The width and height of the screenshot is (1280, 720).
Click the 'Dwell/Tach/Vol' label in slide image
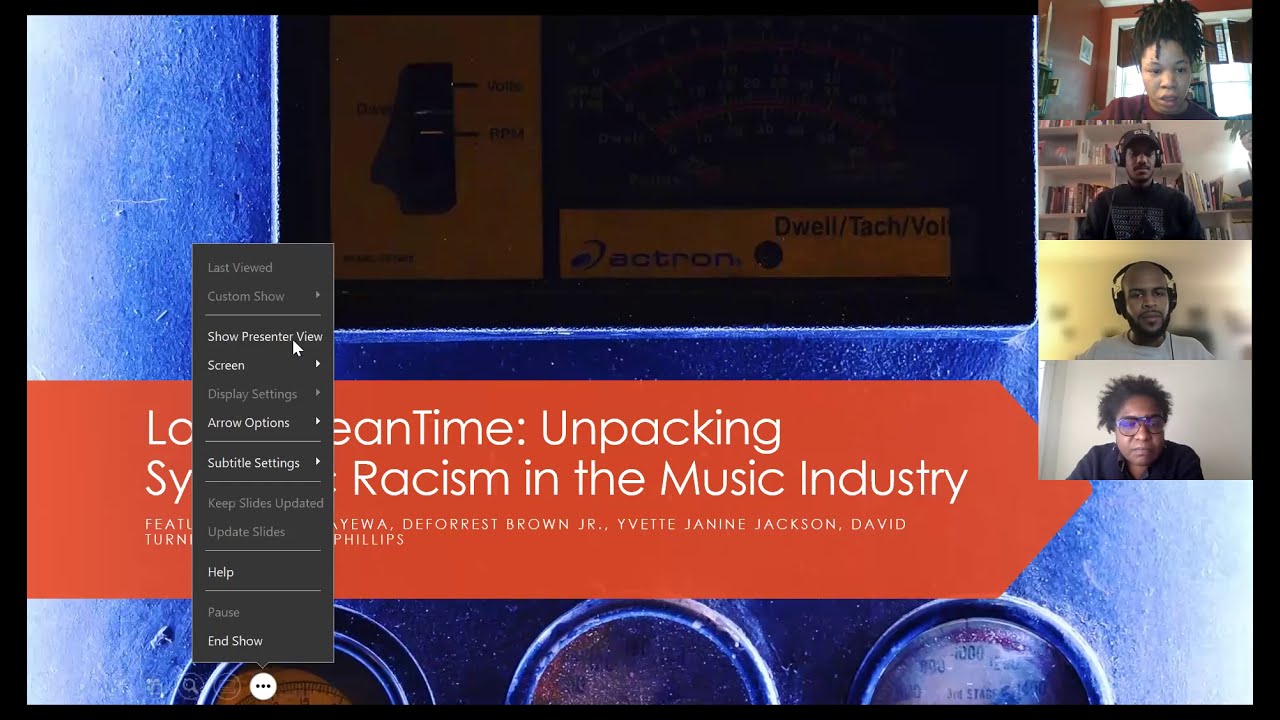click(x=860, y=226)
